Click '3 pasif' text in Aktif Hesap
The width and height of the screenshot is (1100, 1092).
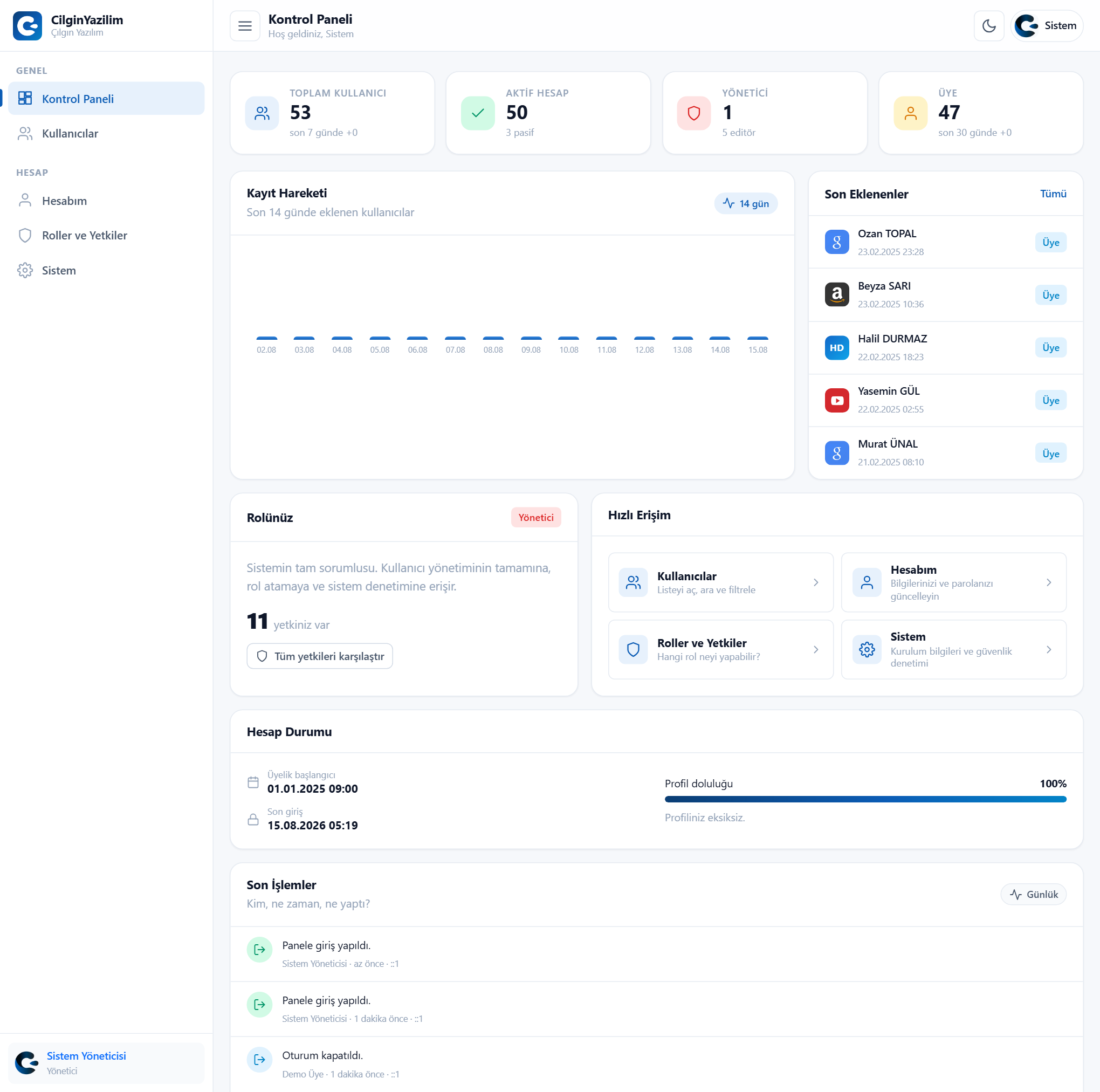519,133
